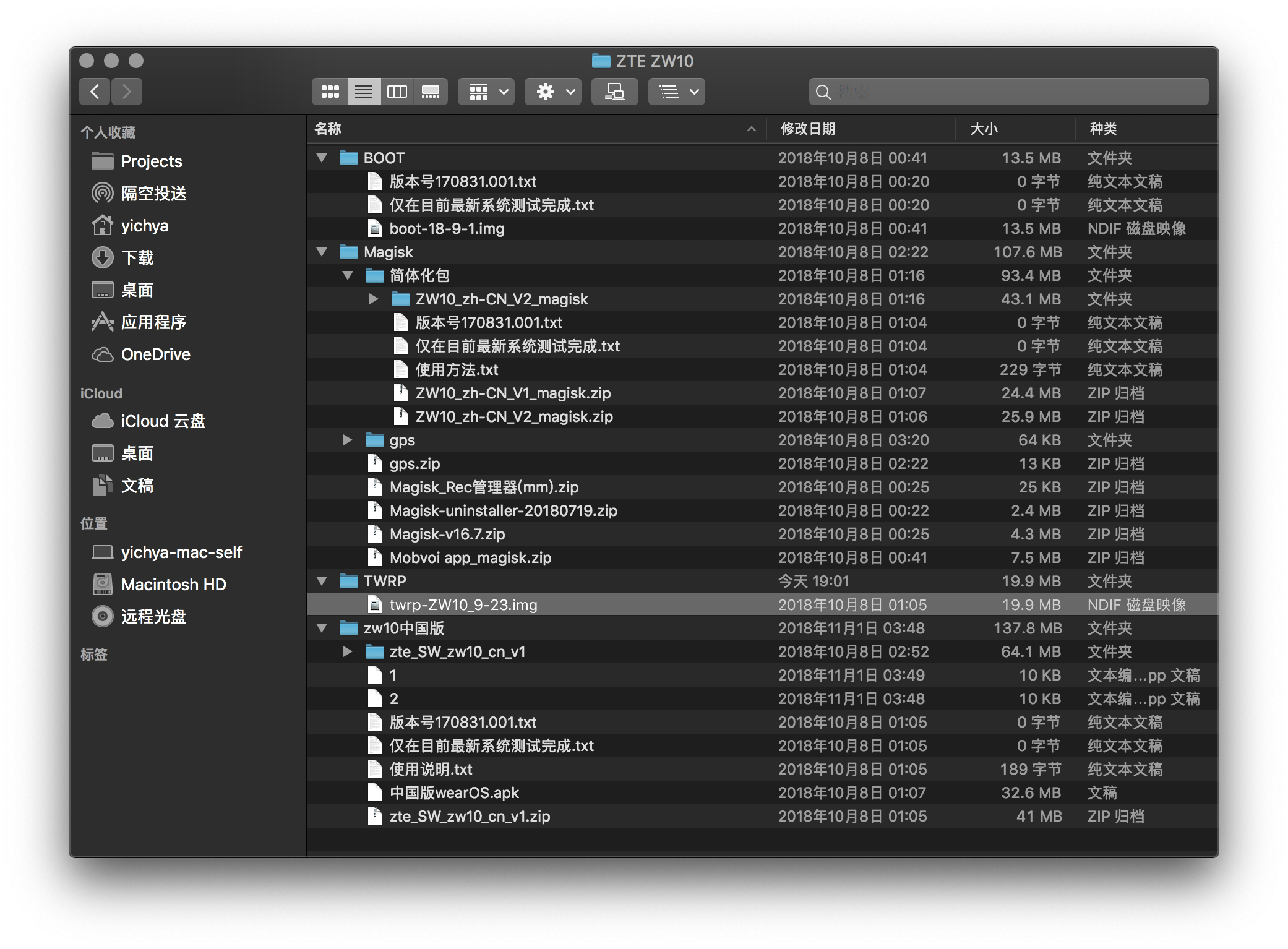
Task: Open OneDrive in sidebar
Action: point(156,354)
